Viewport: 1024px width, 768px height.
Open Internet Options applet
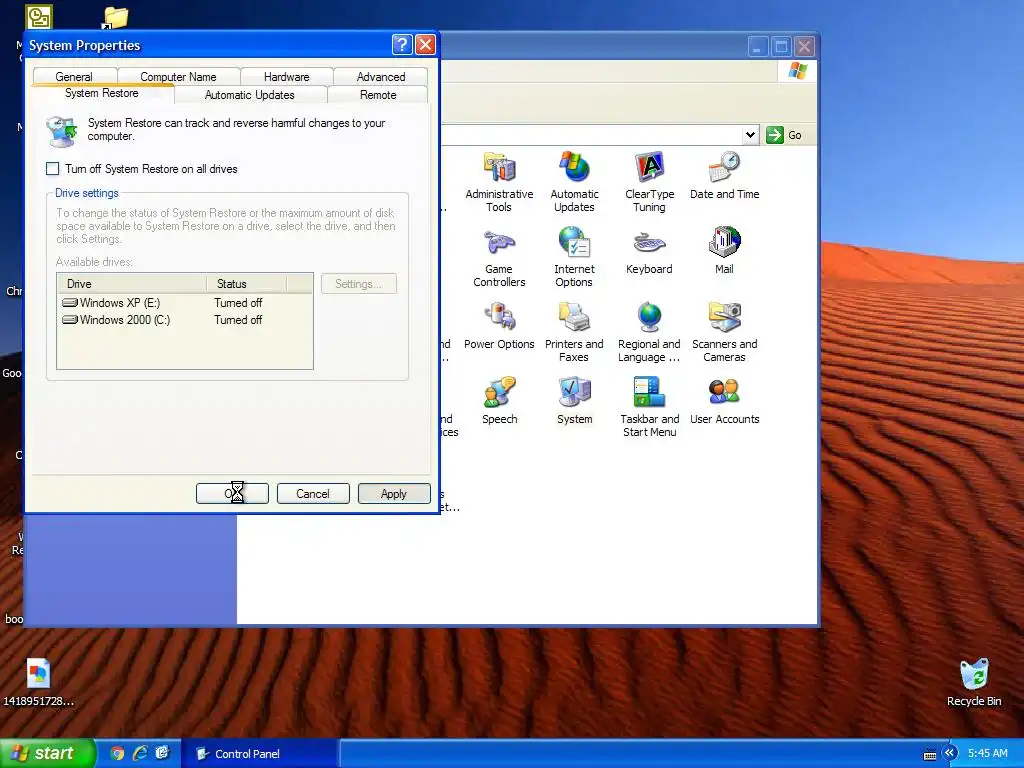click(574, 257)
